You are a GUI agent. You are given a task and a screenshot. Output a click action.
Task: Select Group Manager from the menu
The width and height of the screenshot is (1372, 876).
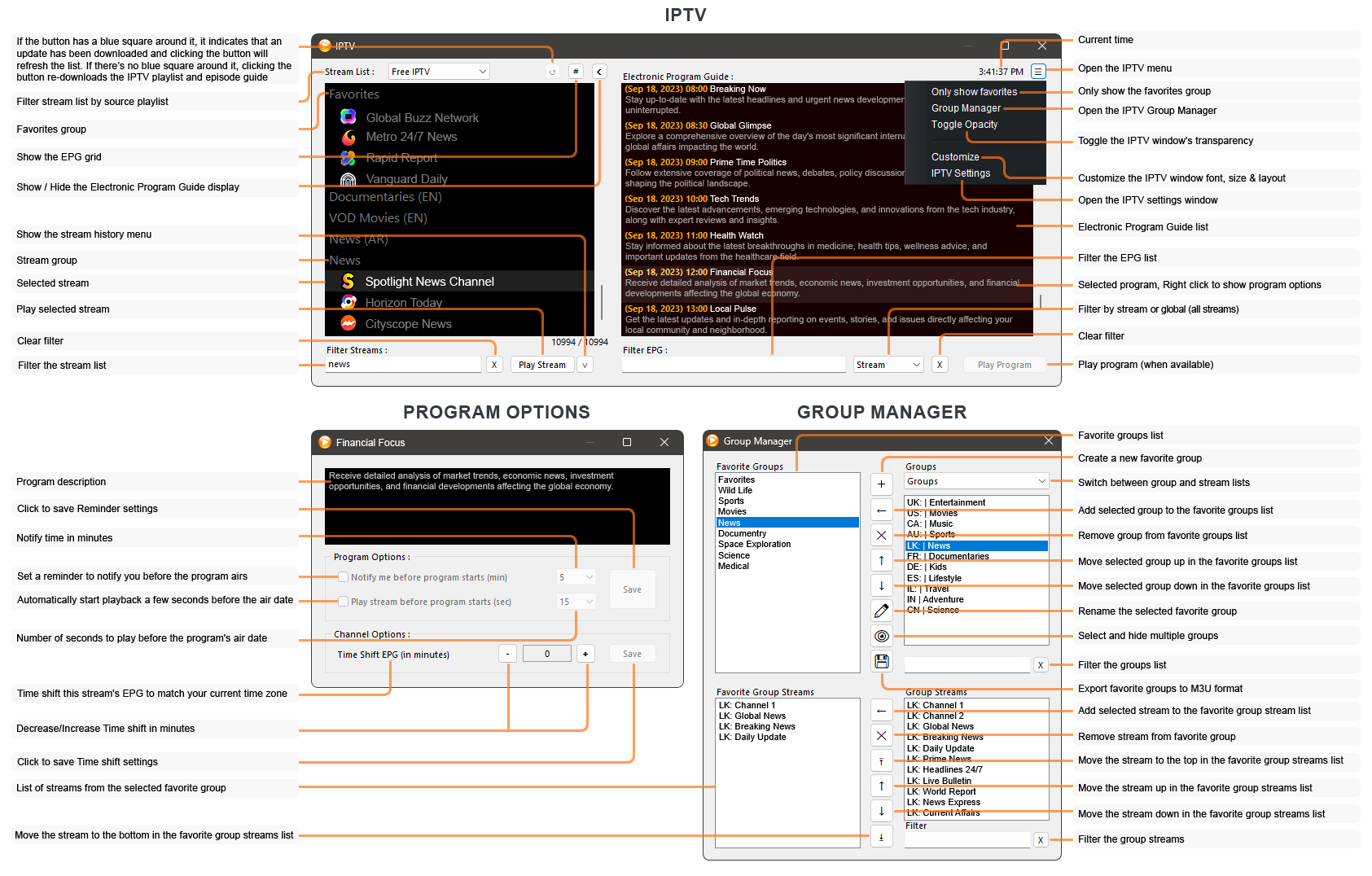click(966, 108)
